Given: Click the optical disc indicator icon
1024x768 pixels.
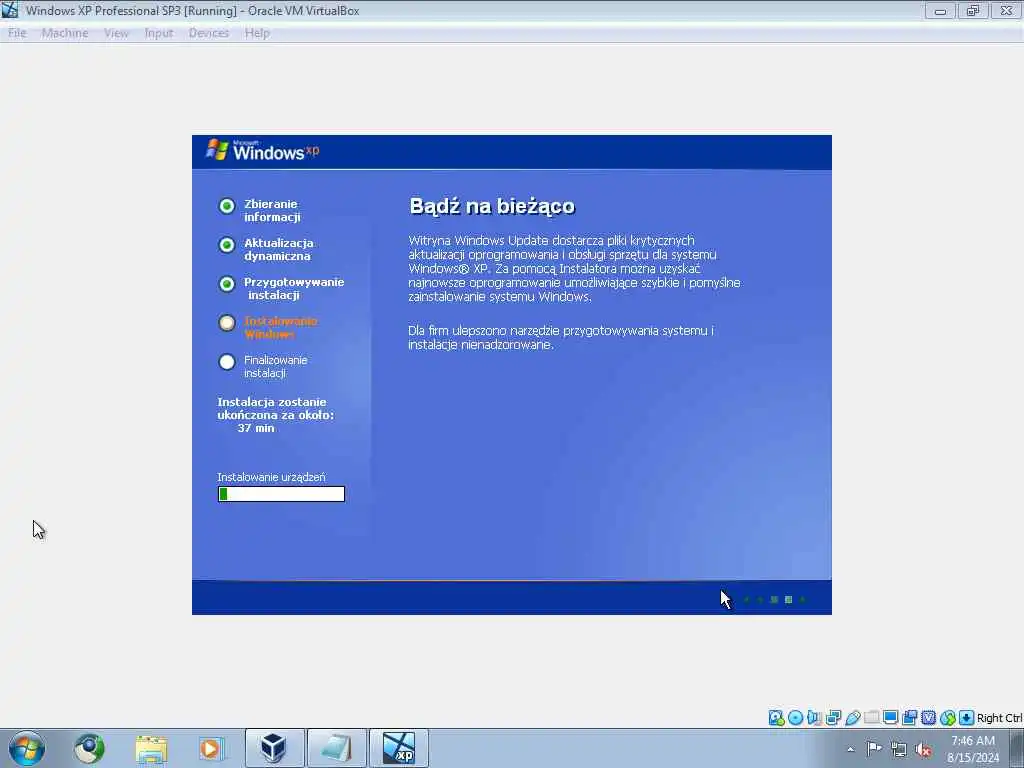Looking at the screenshot, I should (x=795, y=718).
